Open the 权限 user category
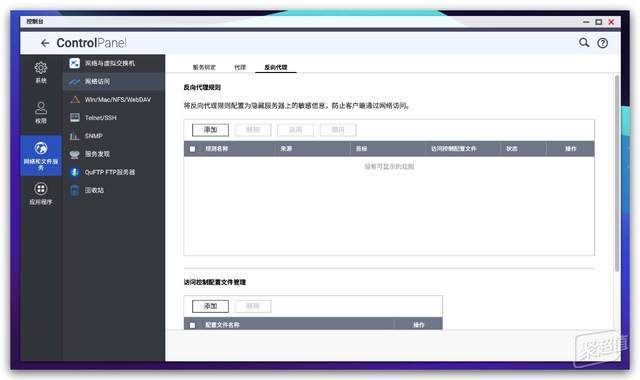This screenshot has width=640, height=380. [41, 113]
